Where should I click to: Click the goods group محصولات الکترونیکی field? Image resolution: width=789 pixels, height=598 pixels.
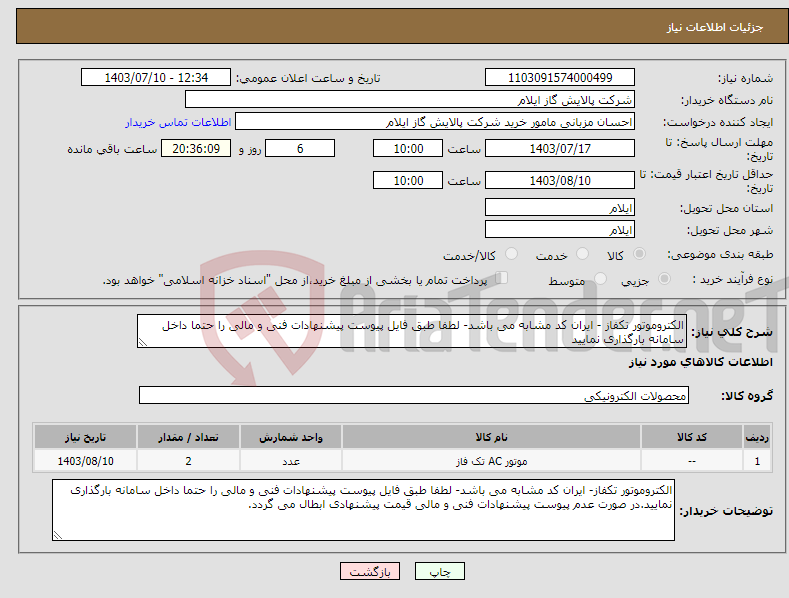click(414, 396)
